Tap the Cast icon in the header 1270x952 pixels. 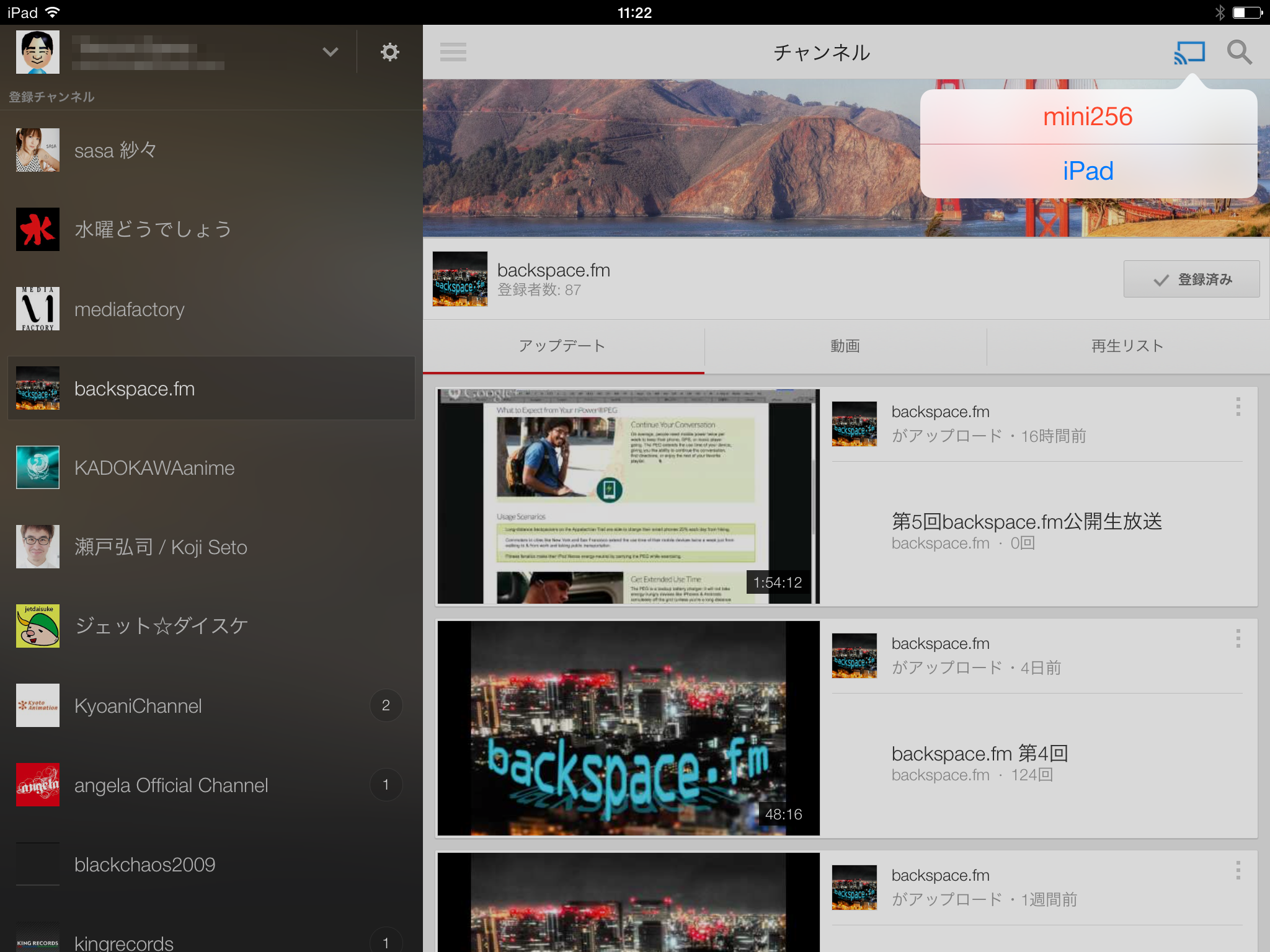point(1189,53)
